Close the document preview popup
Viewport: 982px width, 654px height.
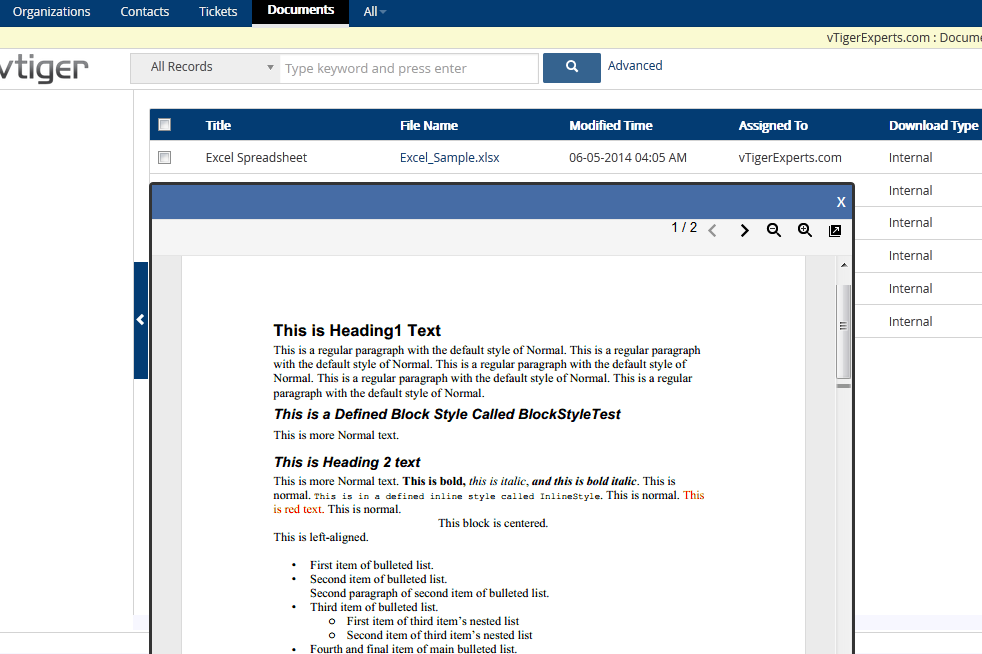tap(841, 202)
